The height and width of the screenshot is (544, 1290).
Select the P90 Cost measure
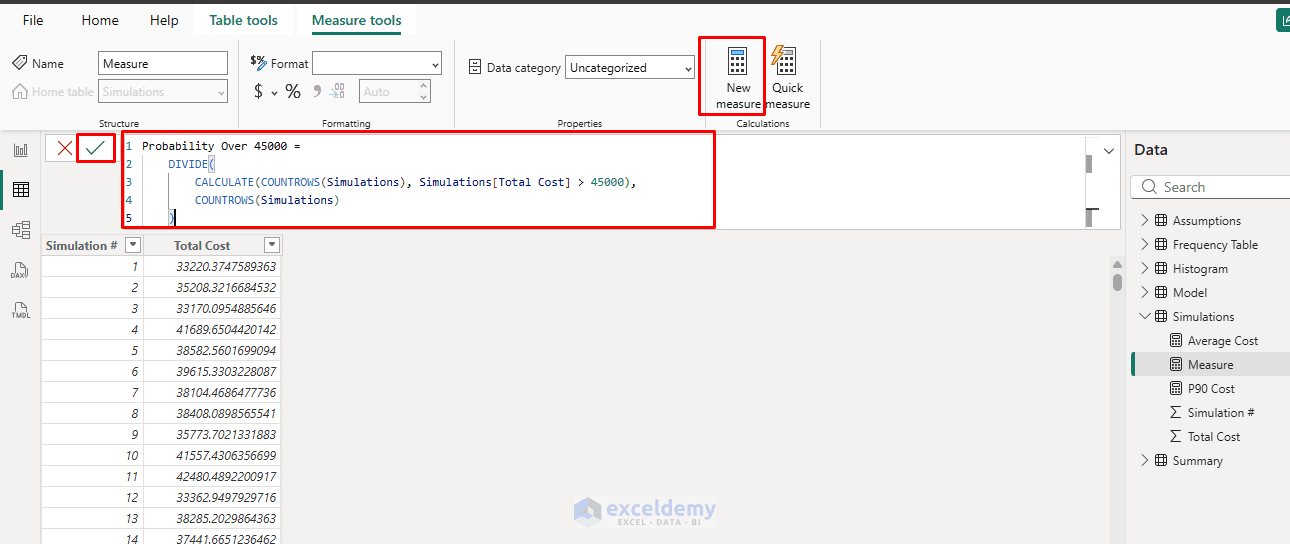[1211, 389]
